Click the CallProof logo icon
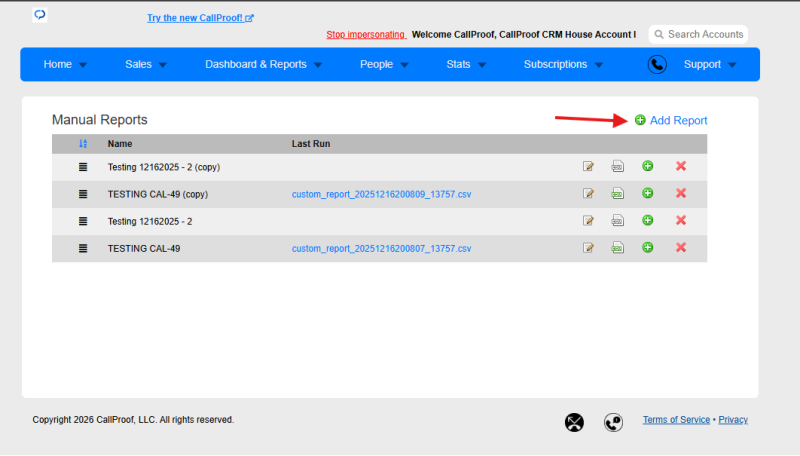Viewport: 800px width, 456px height. [40, 15]
